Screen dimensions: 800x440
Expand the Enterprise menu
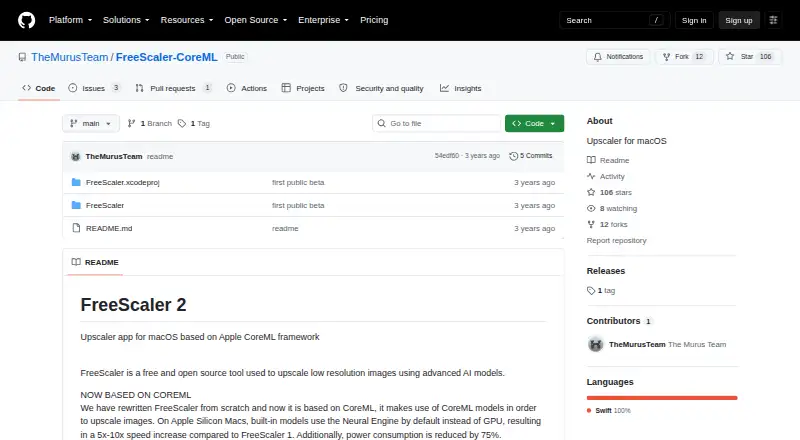(323, 20)
